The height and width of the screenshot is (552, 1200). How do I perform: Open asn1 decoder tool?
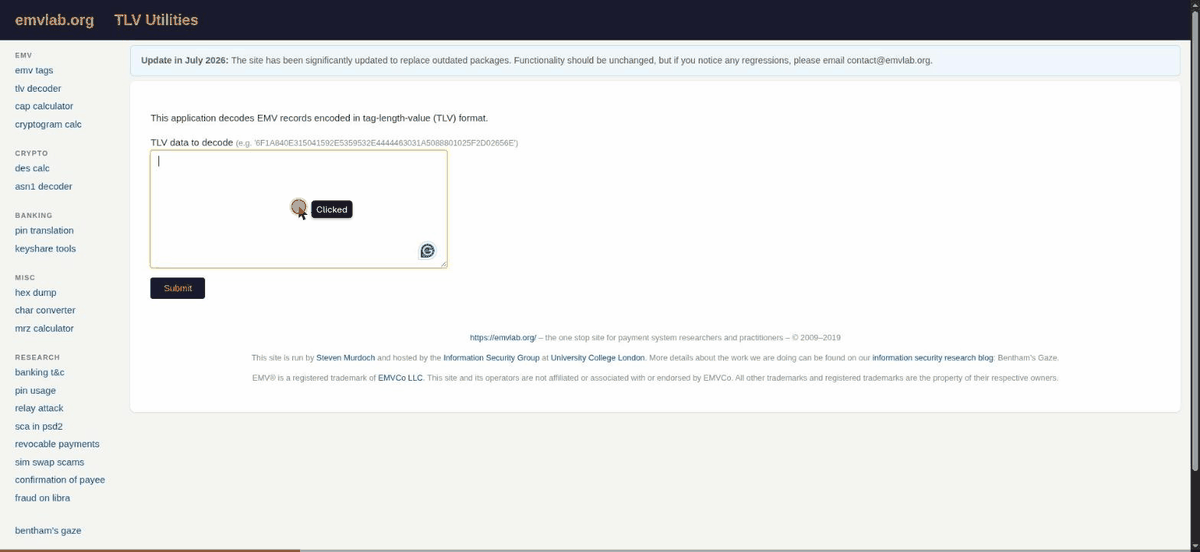coord(44,187)
